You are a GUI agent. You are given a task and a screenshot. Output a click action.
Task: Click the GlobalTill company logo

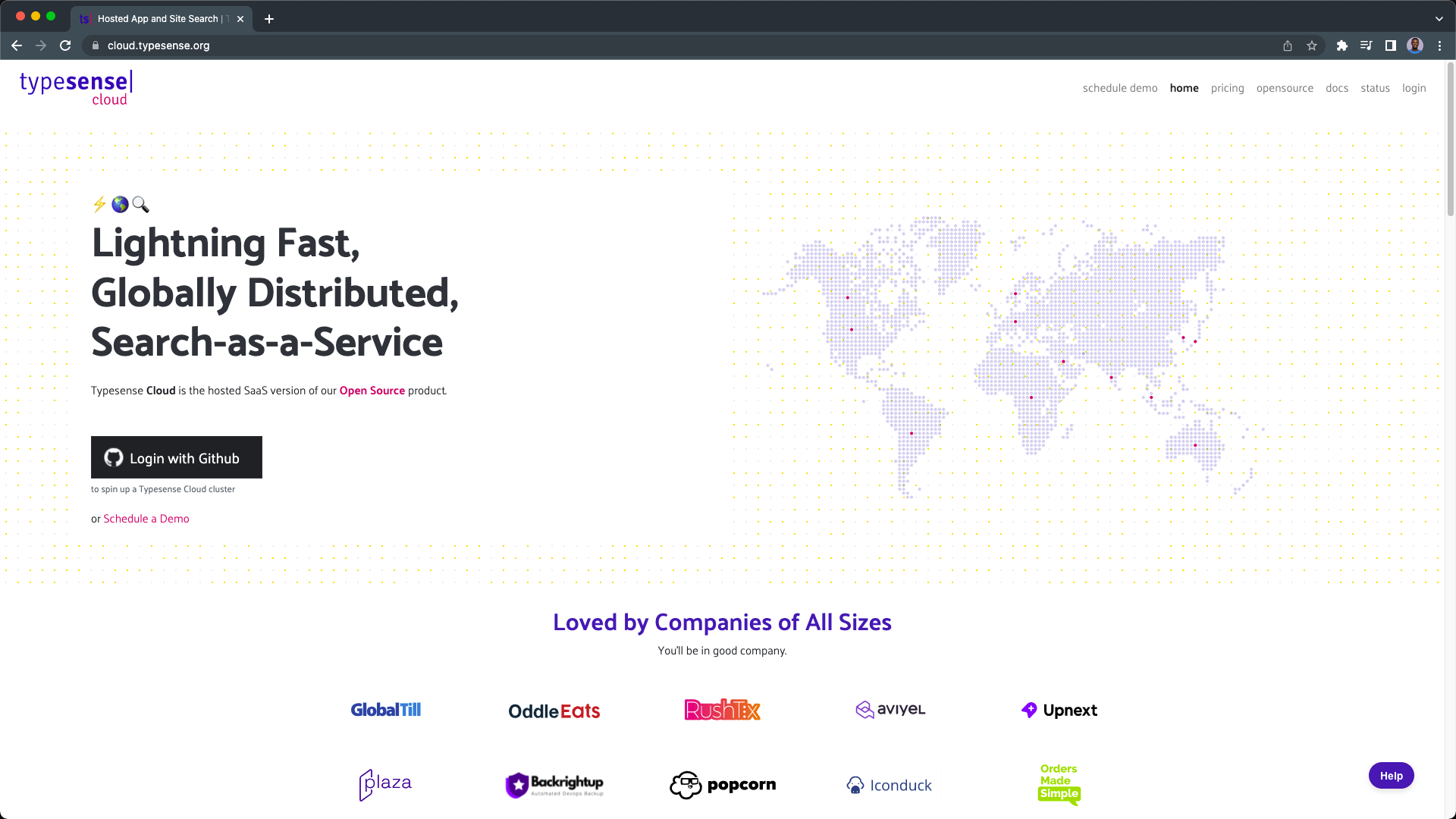(x=385, y=710)
